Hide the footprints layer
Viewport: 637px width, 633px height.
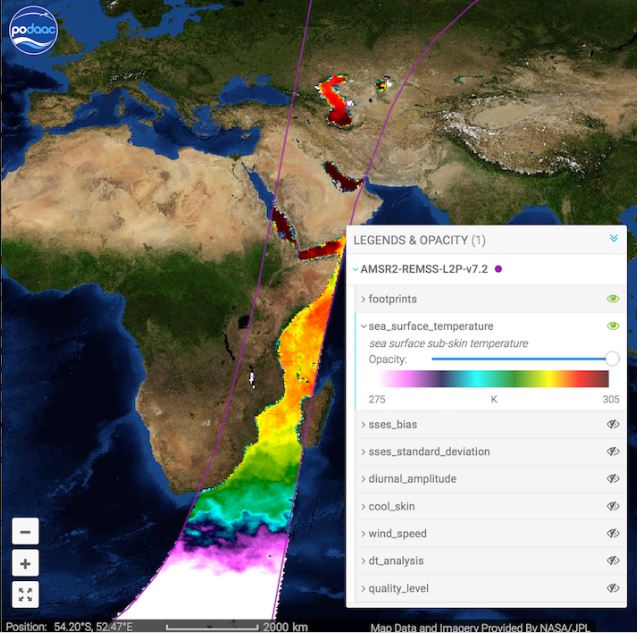tap(613, 299)
